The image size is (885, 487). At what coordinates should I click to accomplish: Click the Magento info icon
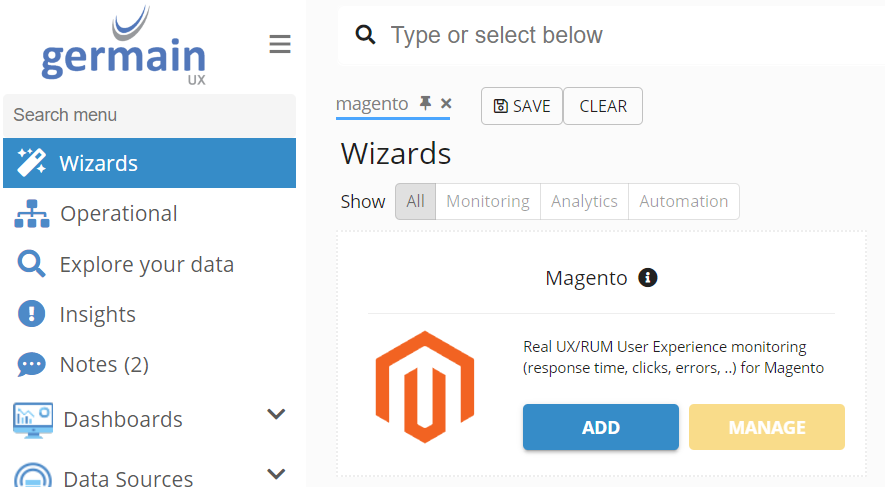pos(648,278)
